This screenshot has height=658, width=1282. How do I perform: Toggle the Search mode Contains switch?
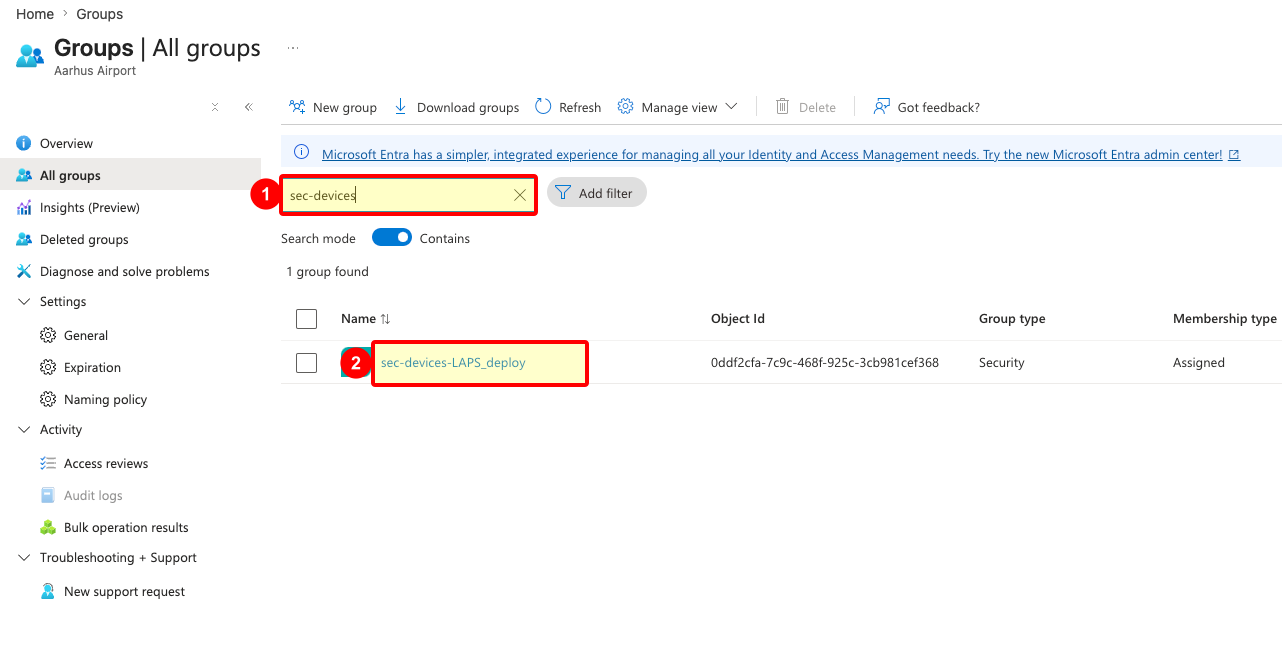(x=392, y=238)
